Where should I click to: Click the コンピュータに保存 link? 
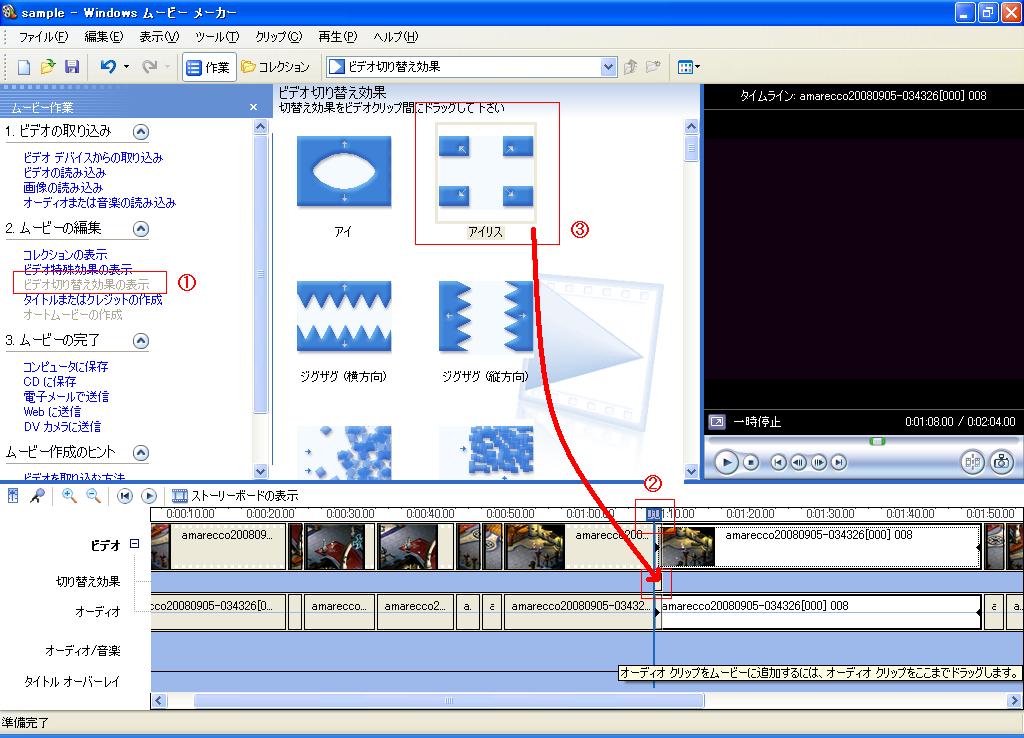(65, 366)
